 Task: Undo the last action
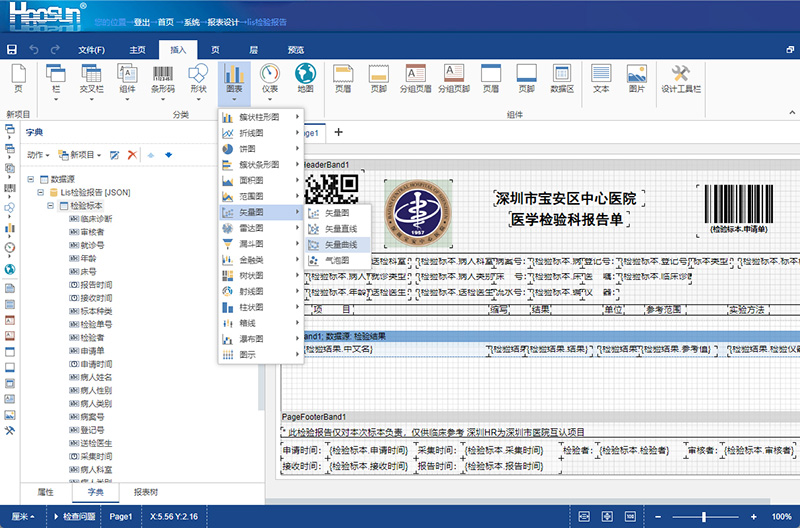click(x=34, y=49)
